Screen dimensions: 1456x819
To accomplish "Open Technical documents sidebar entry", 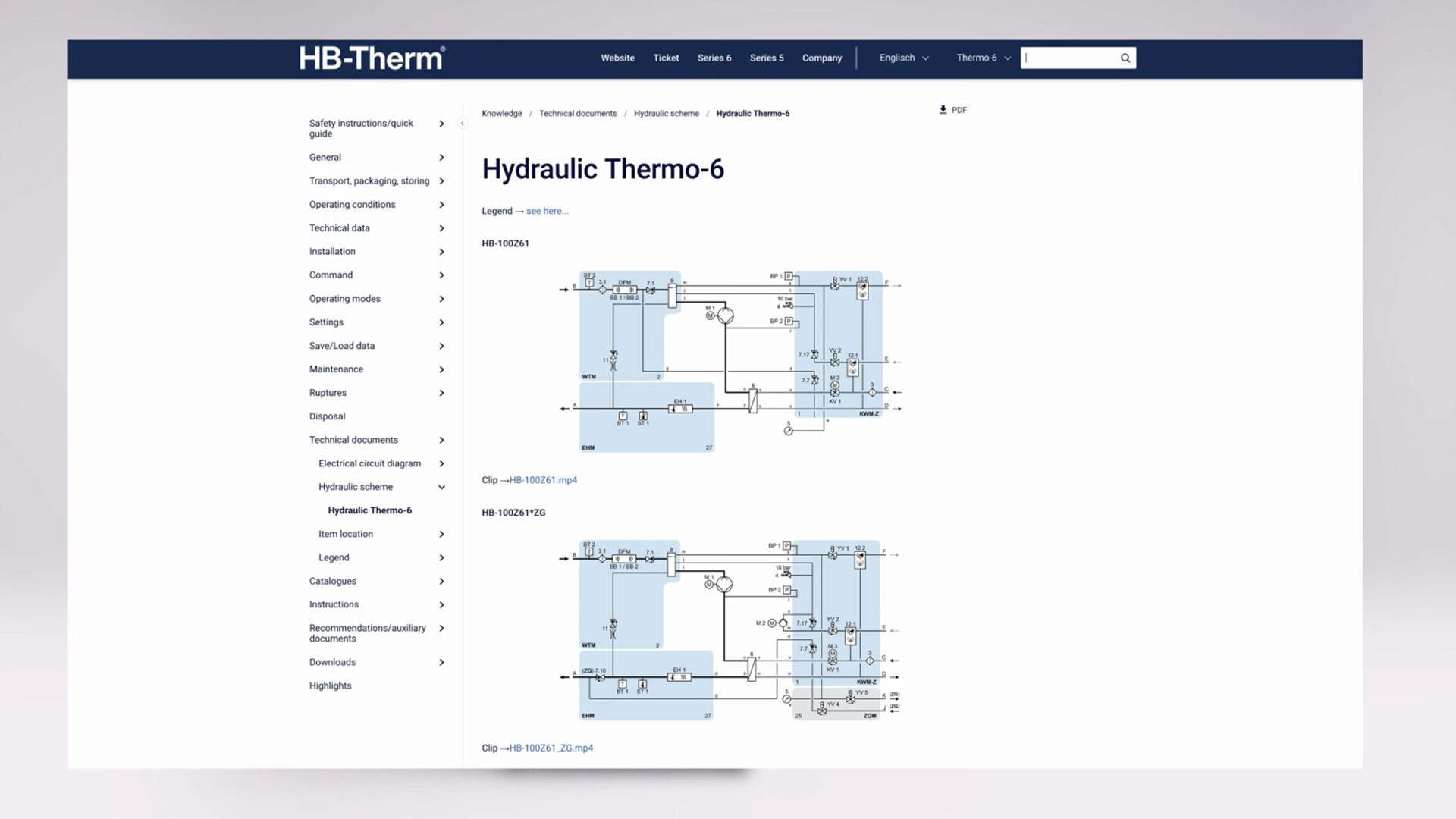I will click(x=353, y=440).
